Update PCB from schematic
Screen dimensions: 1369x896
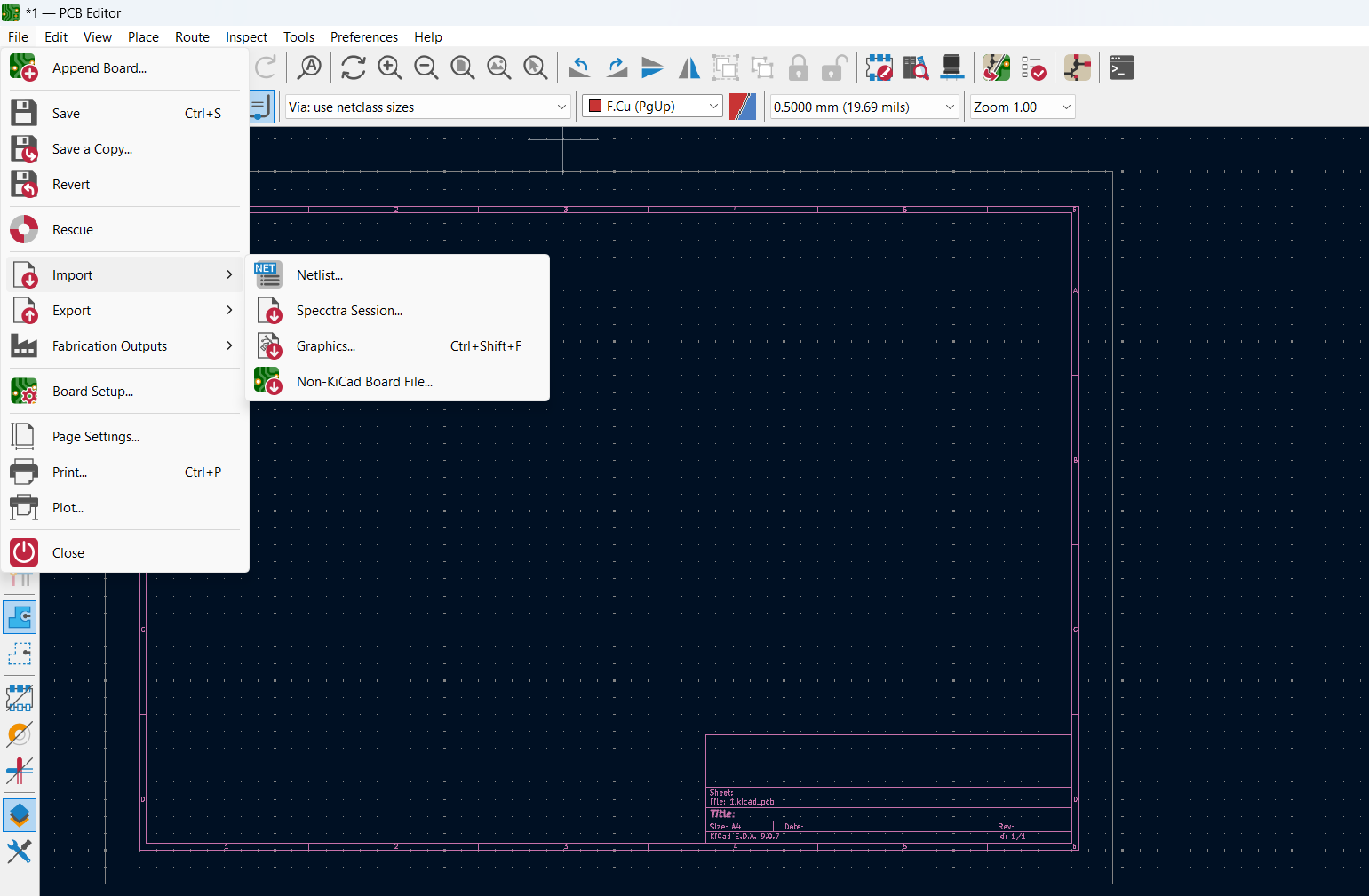coord(997,67)
